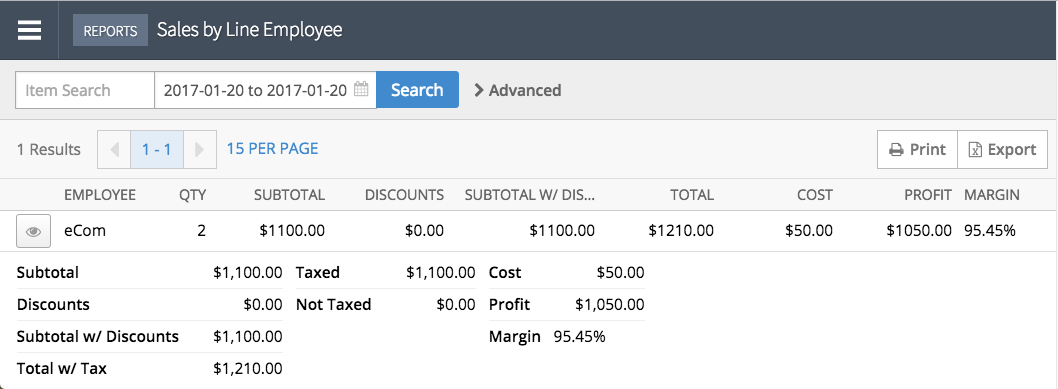
Task: Open the calendar date picker icon
Action: 361,89
